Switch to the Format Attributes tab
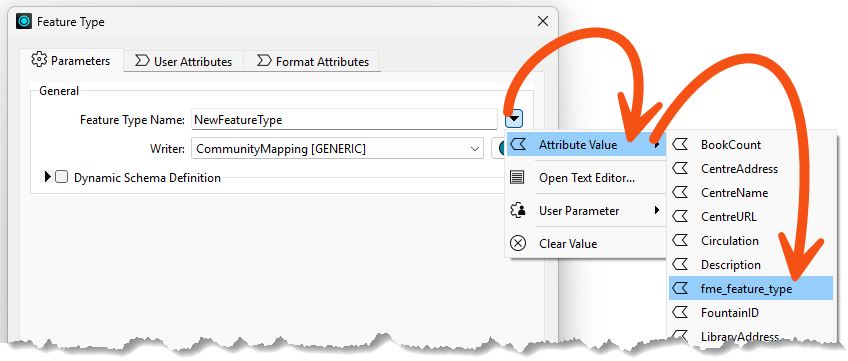The width and height of the screenshot is (848, 361). point(312,62)
